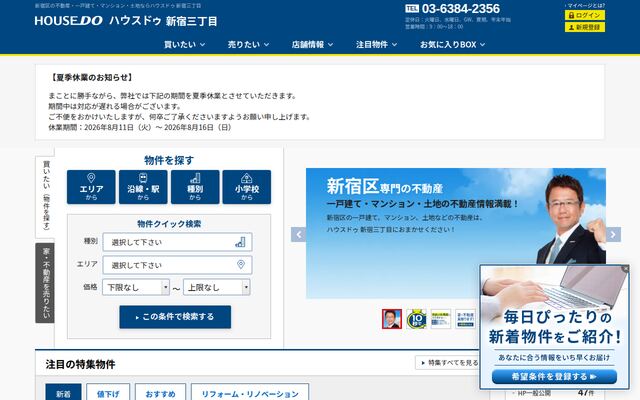Click the 03-6384-2356 phone number

point(461,9)
